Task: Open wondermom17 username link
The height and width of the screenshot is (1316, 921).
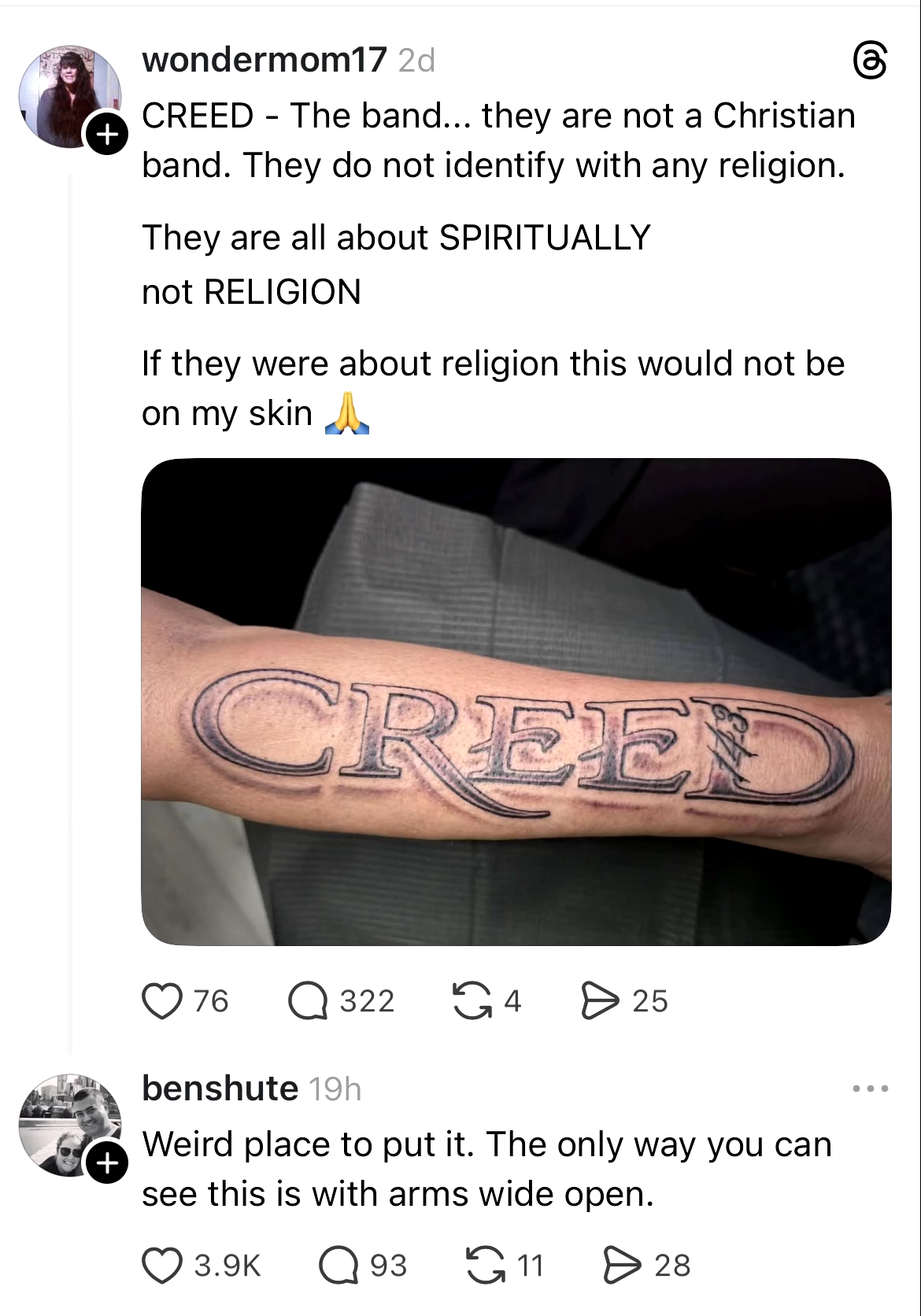Action: click(264, 60)
